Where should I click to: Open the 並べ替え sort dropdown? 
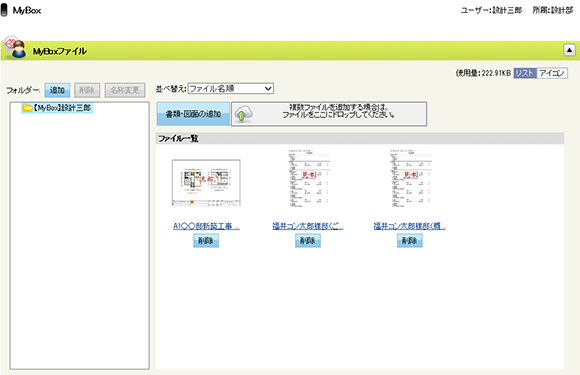coord(231,89)
